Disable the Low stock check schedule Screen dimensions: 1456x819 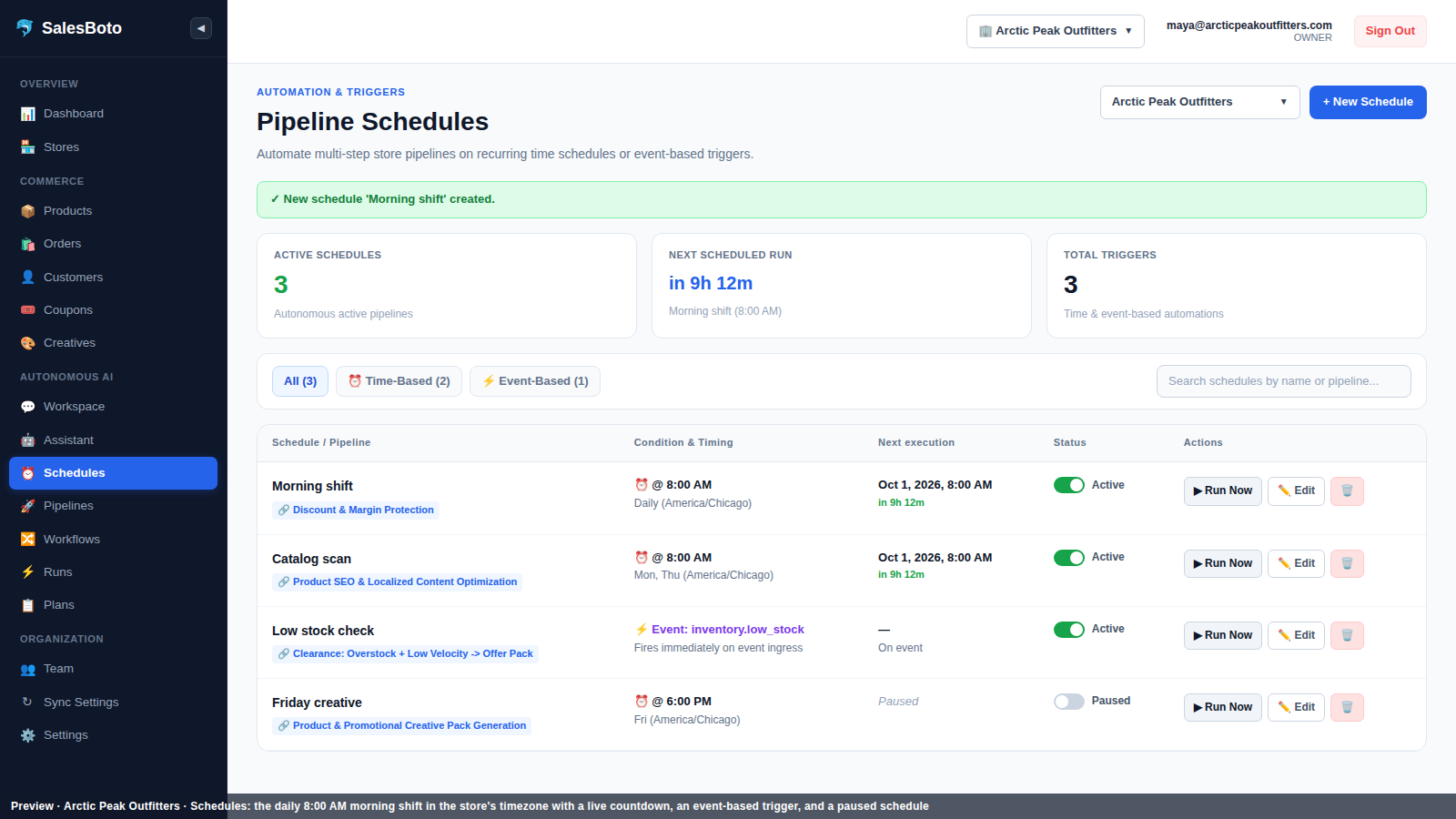point(1069,630)
